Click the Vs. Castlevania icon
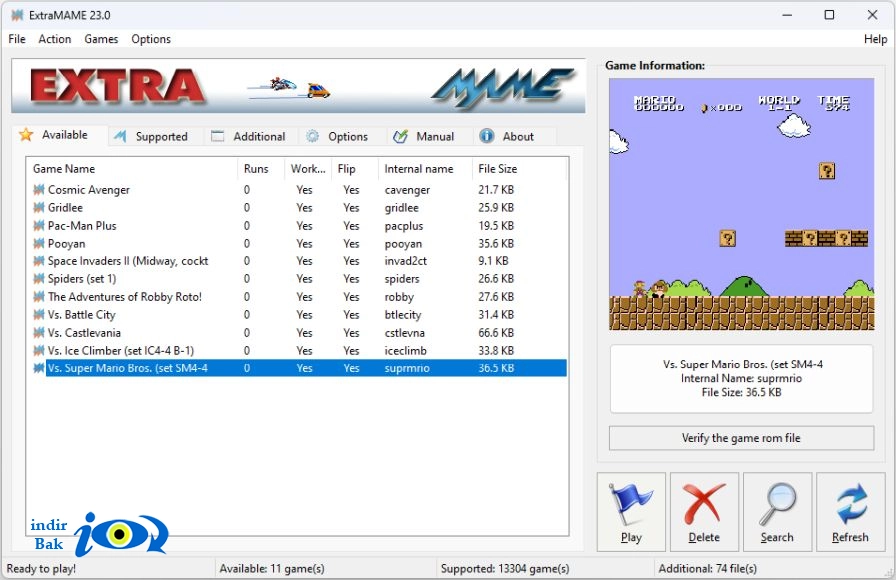This screenshot has height=580, width=896. coord(39,333)
